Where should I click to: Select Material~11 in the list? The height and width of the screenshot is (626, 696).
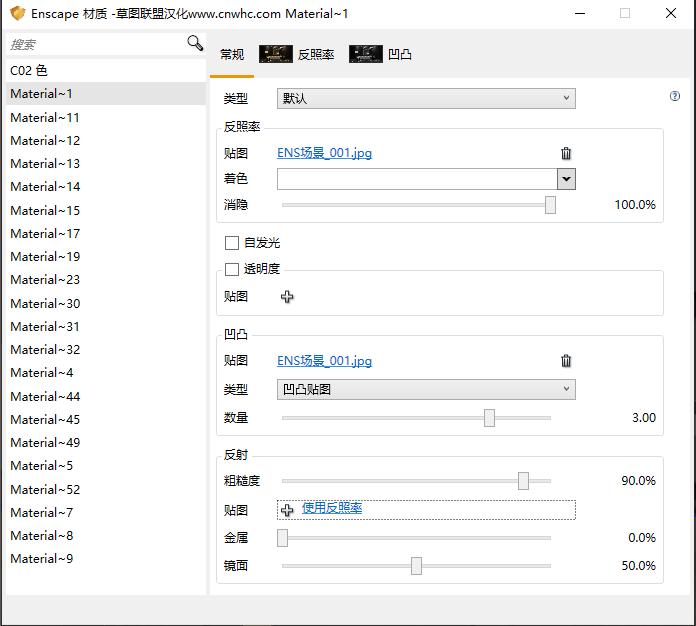coord(106,118)
